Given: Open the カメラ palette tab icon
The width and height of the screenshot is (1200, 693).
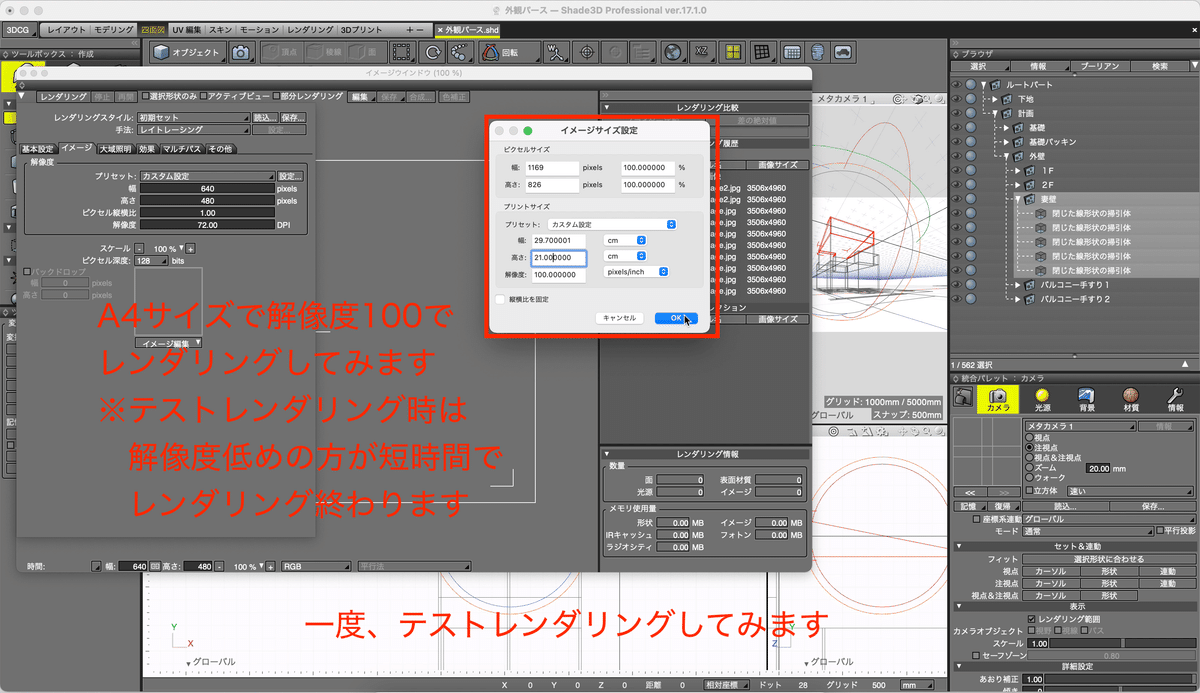Looking at the screenshot, I should (999, 400).
